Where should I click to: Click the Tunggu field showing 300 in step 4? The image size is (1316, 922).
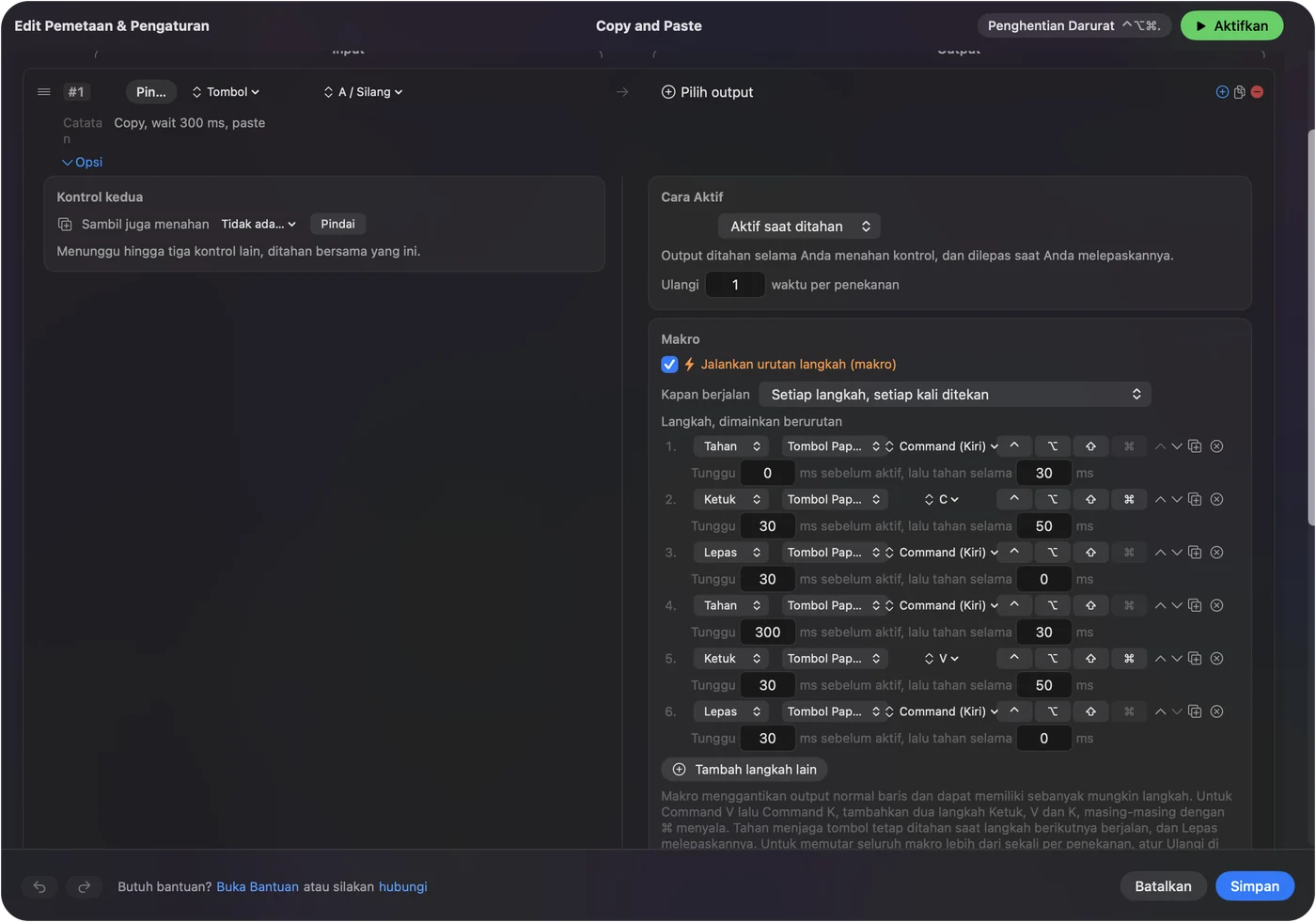tap(768, 633)
